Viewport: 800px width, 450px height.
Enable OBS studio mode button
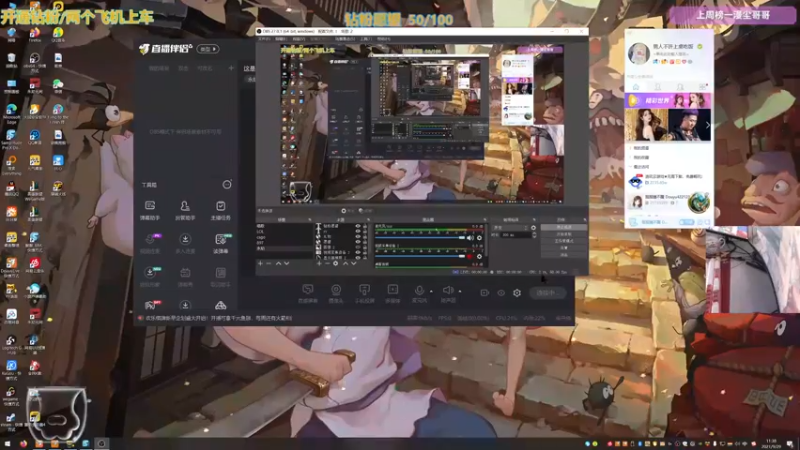[564, 240]
